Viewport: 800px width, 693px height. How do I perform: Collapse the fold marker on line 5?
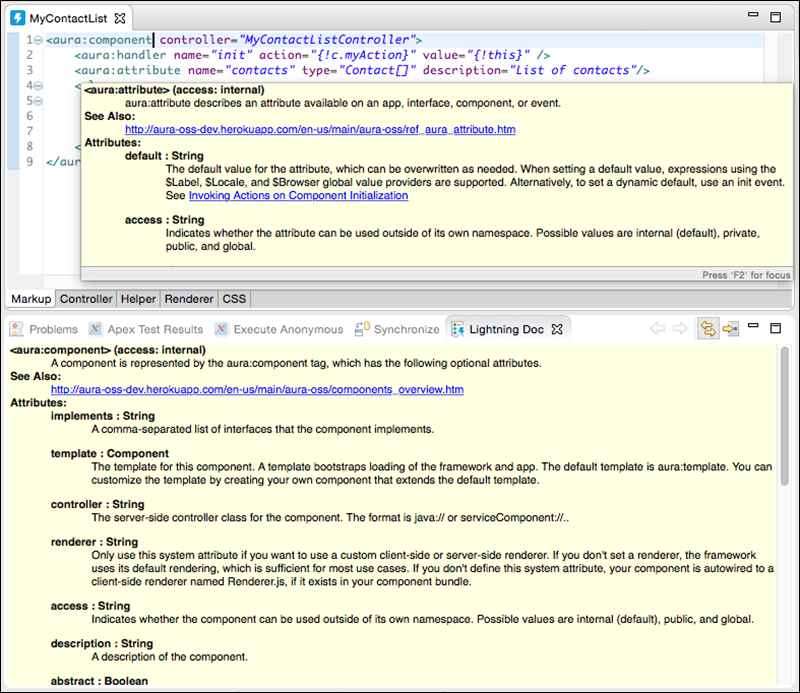point(38,101)
